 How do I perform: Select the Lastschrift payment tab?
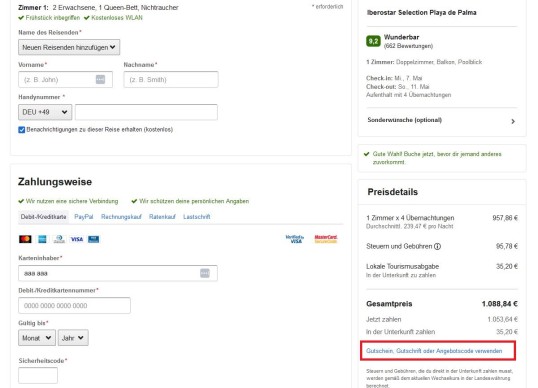click(x=197, y=217)
